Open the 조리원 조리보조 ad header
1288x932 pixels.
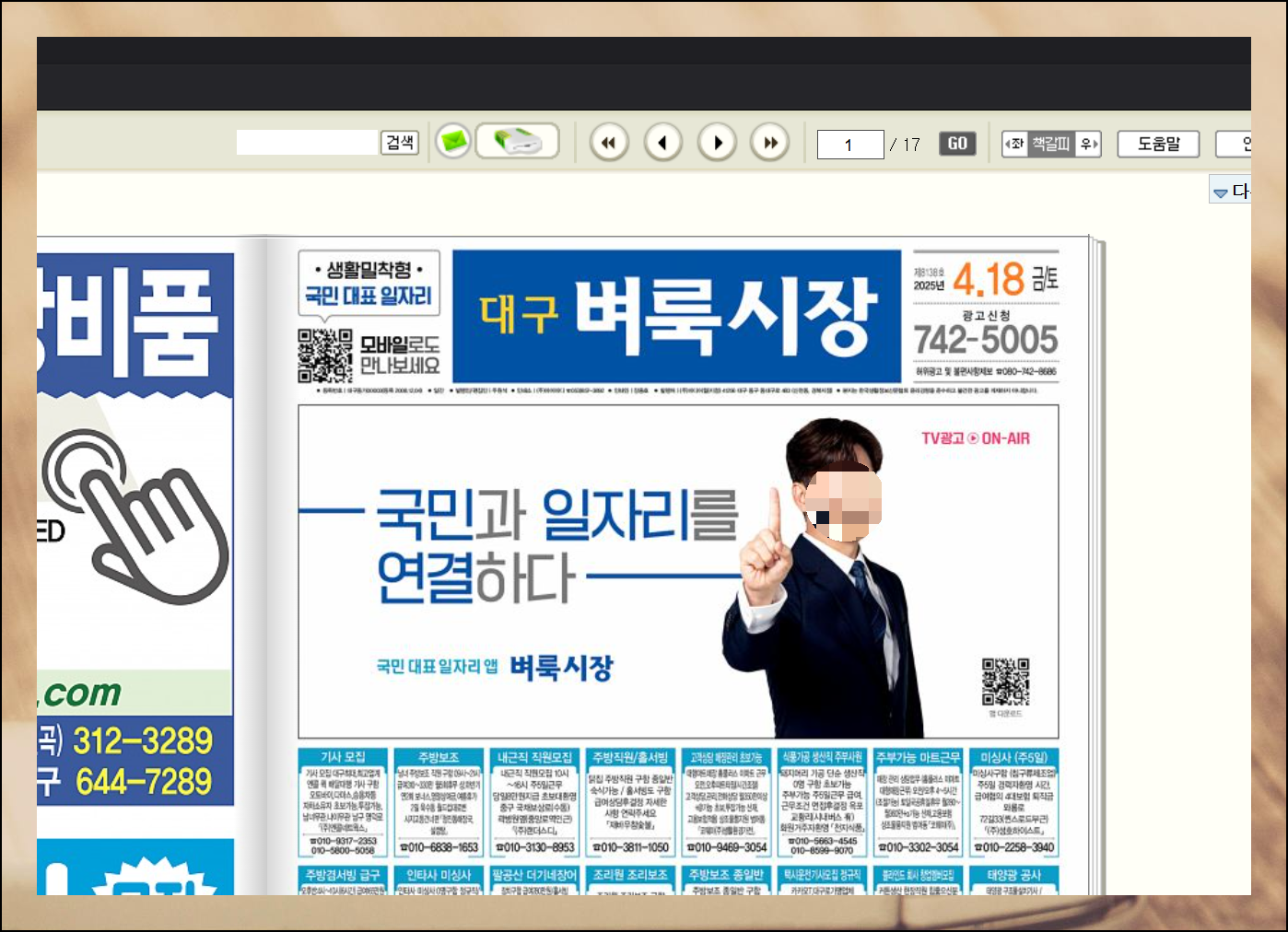click(x=630, y=875)
